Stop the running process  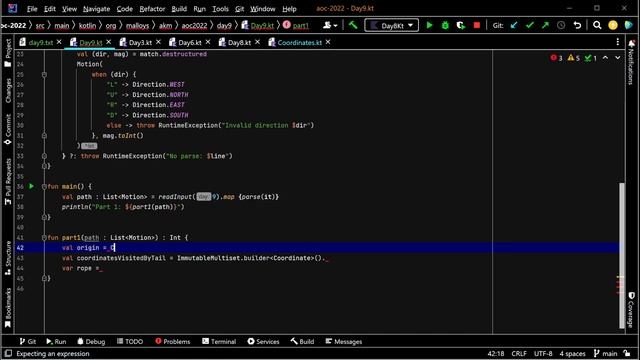[477, 25]
